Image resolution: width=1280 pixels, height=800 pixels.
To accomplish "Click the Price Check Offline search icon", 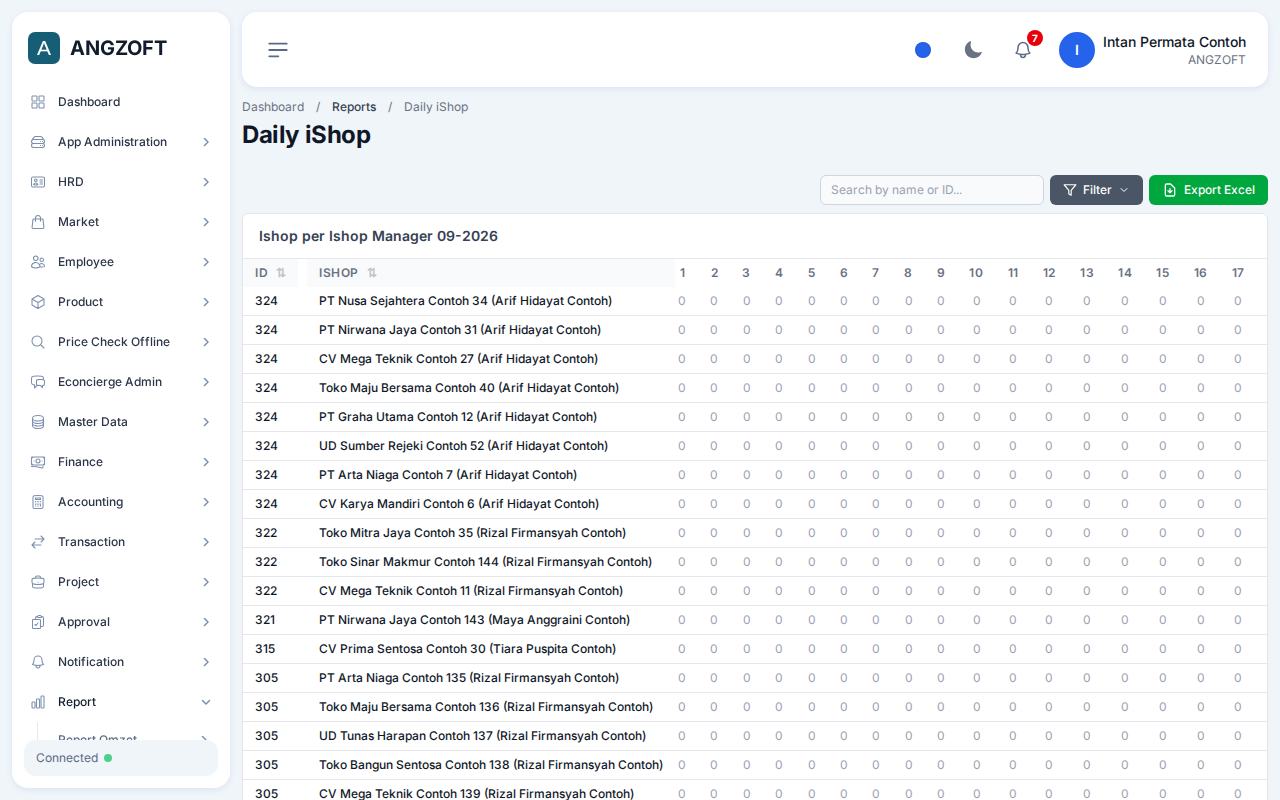I will [x=38, y=342].
